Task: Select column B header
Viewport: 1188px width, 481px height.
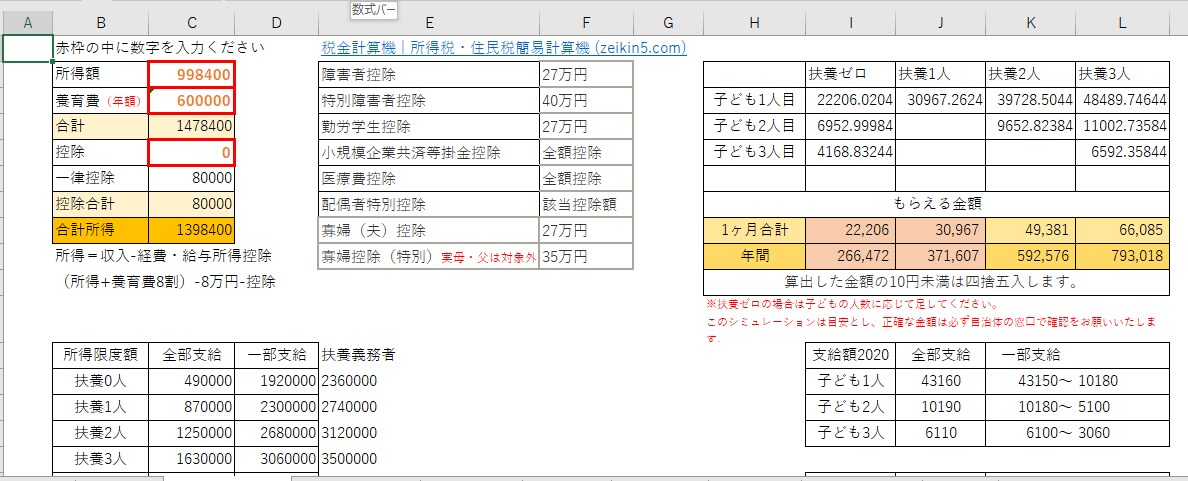Action: (x=102, y=23)
